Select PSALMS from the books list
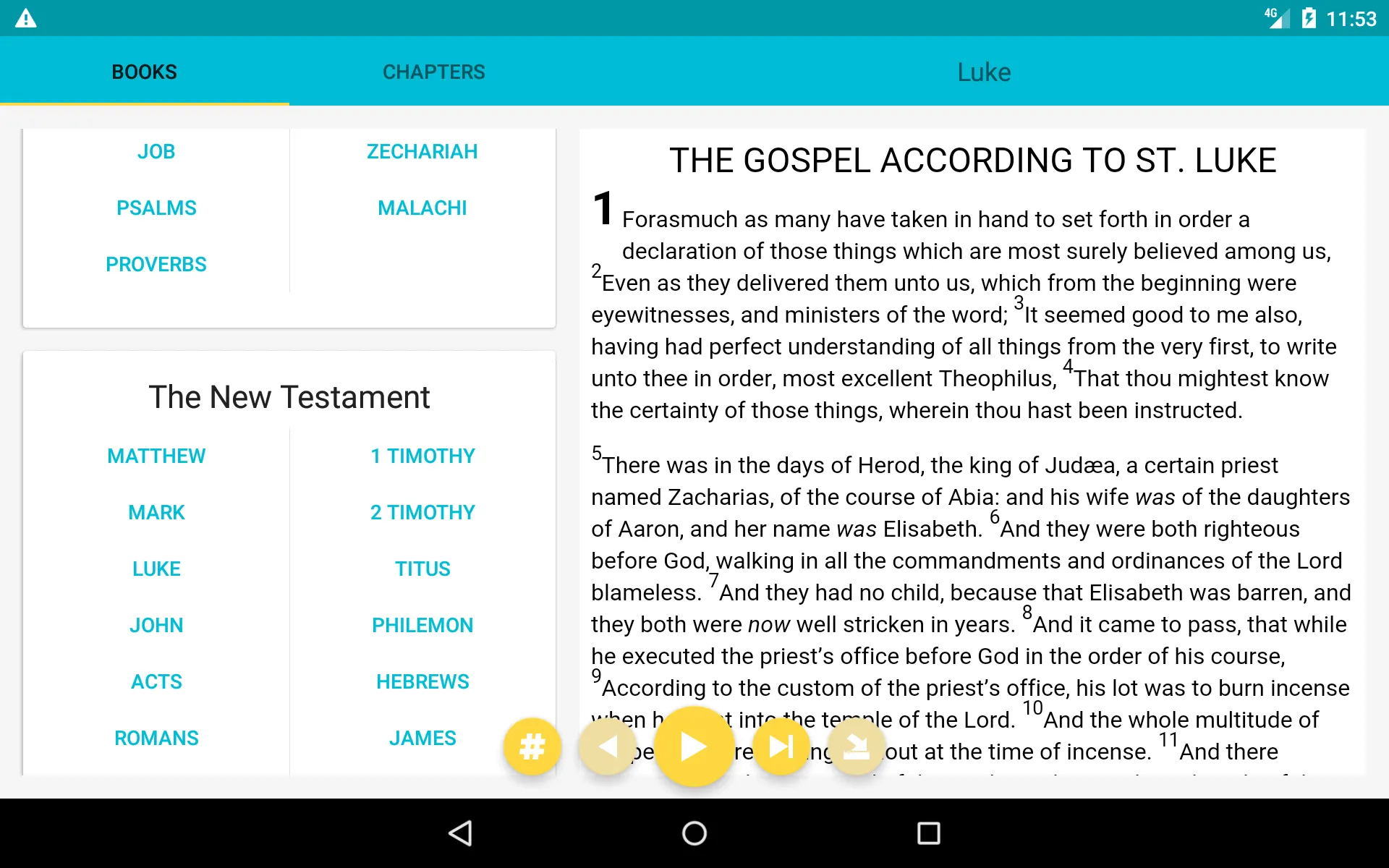This screenshot has height=868, width=1389. coord(155,207)
